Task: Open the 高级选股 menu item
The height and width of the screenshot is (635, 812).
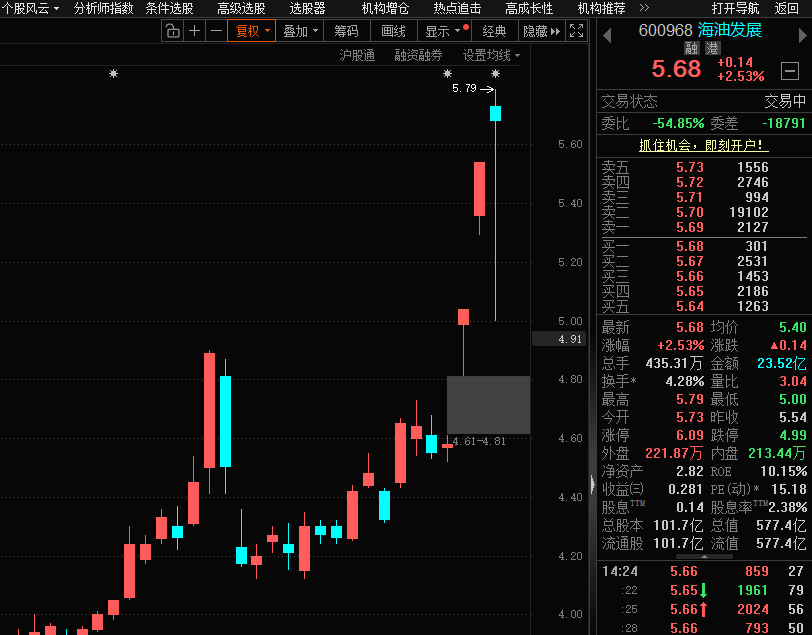Action: (x=241, y=8)
